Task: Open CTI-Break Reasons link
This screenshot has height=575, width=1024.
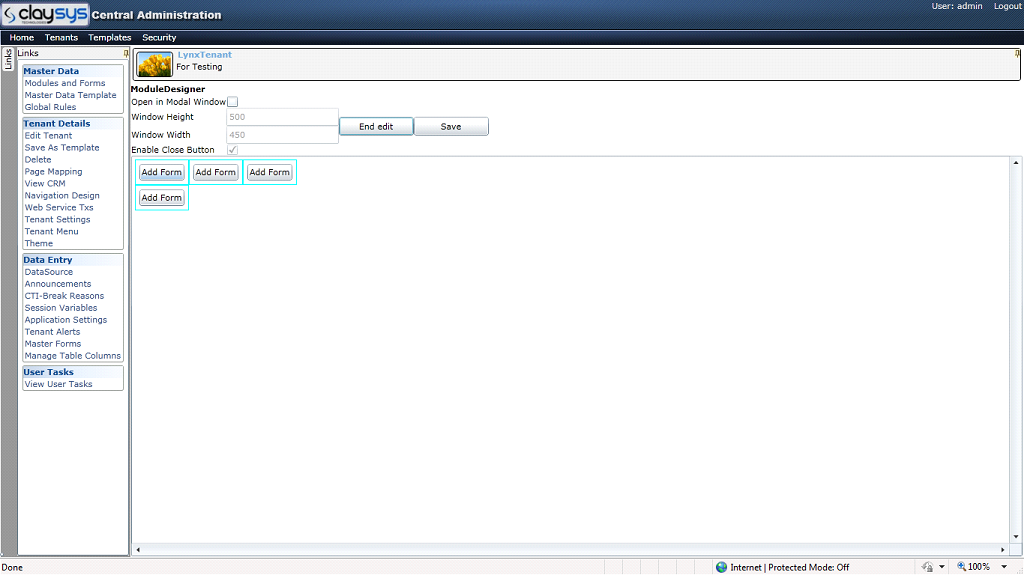Action: (x=64, y=296)
